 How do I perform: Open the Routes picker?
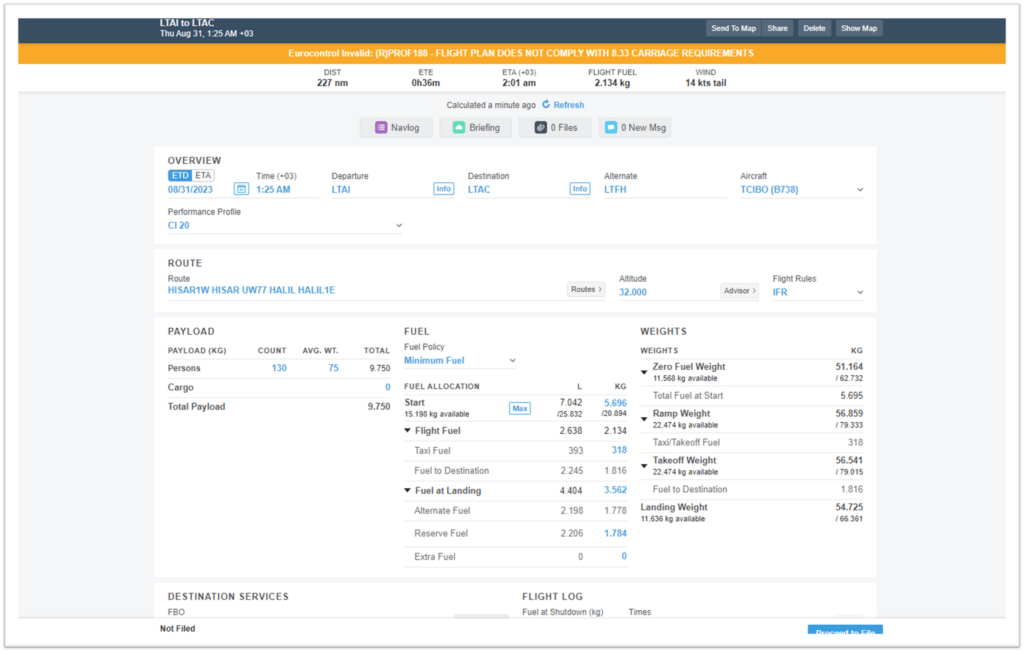586,289
